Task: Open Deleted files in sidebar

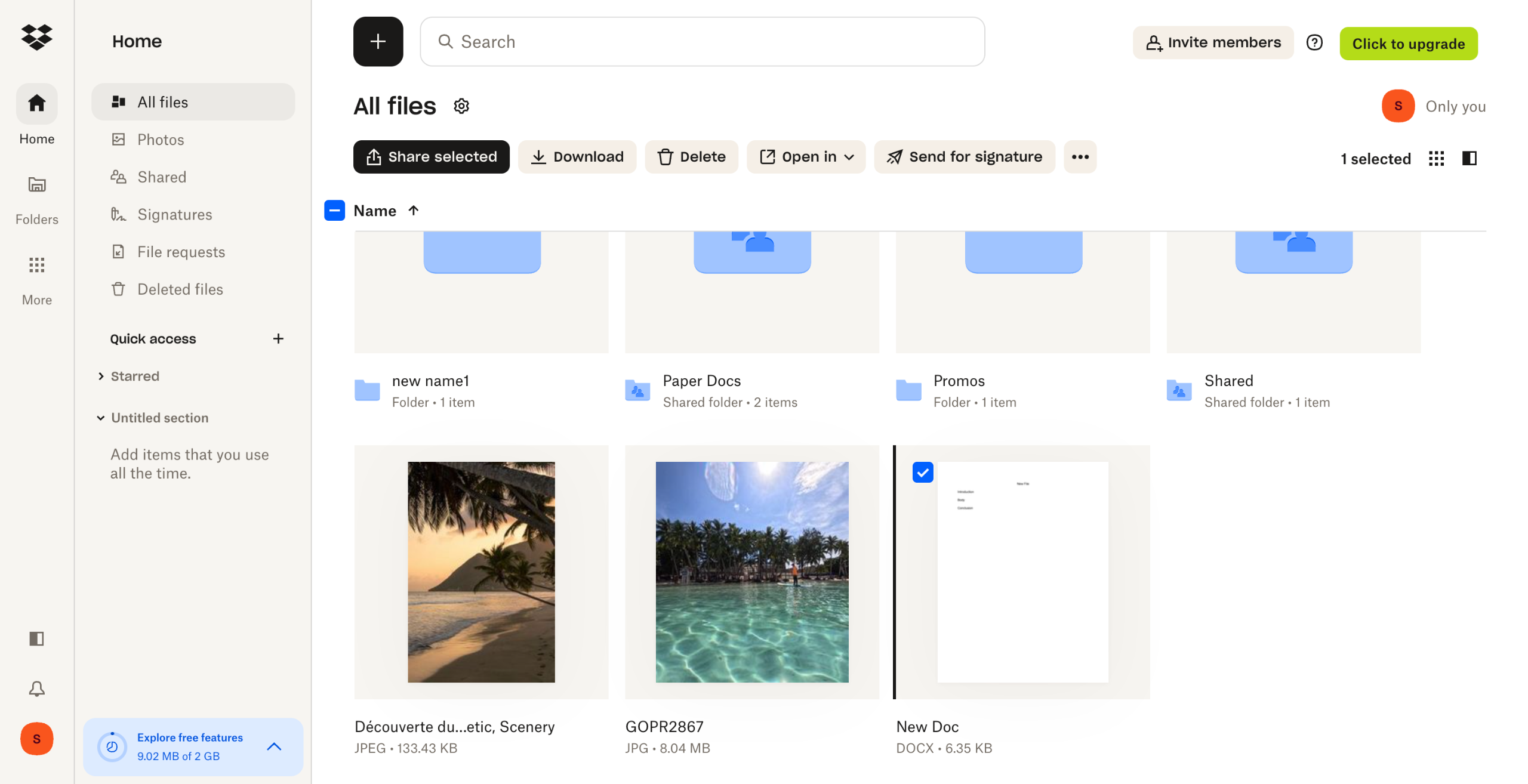Action: pos(180,289)
